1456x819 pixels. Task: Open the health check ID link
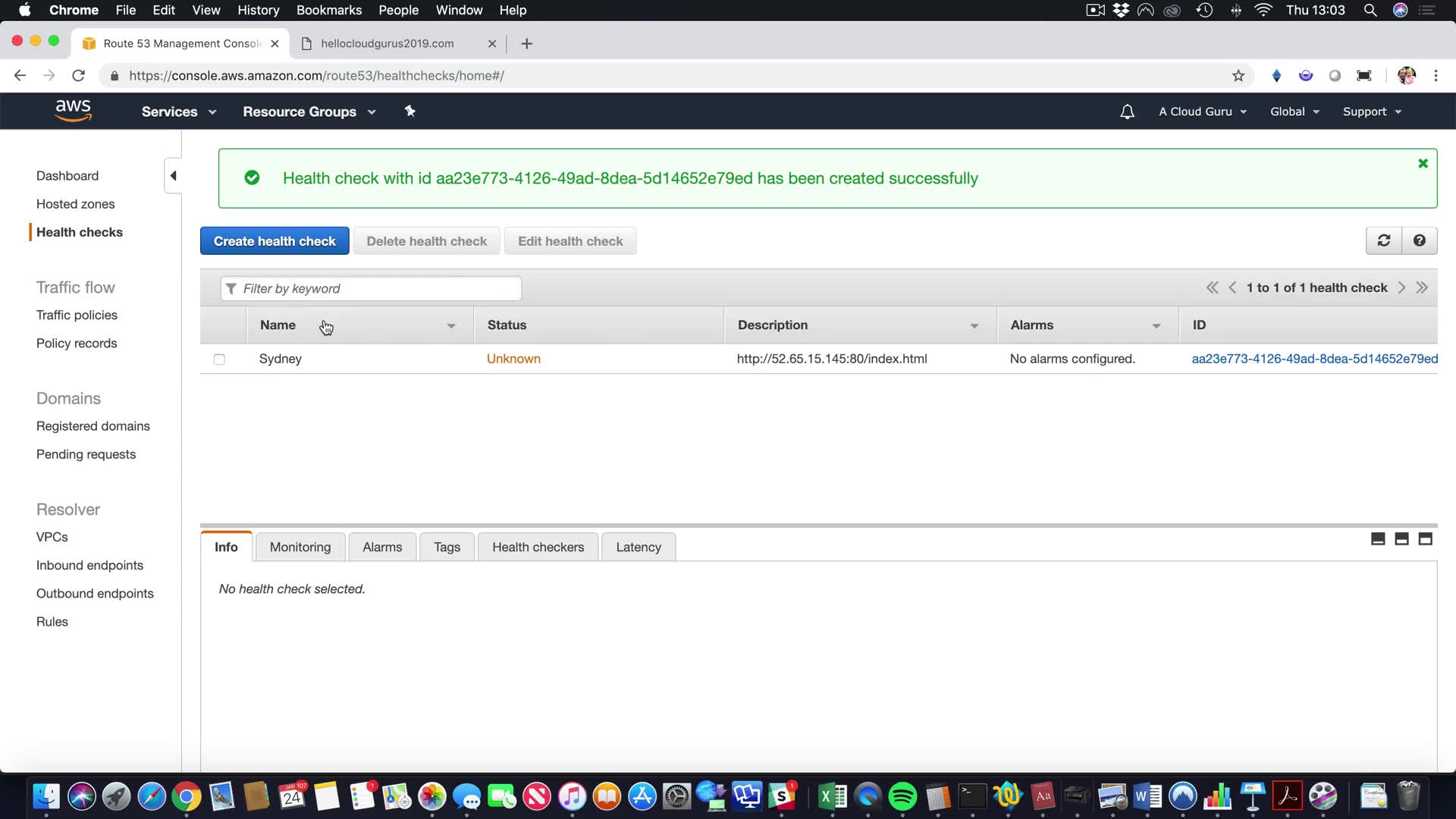(x=1313, y=359)
